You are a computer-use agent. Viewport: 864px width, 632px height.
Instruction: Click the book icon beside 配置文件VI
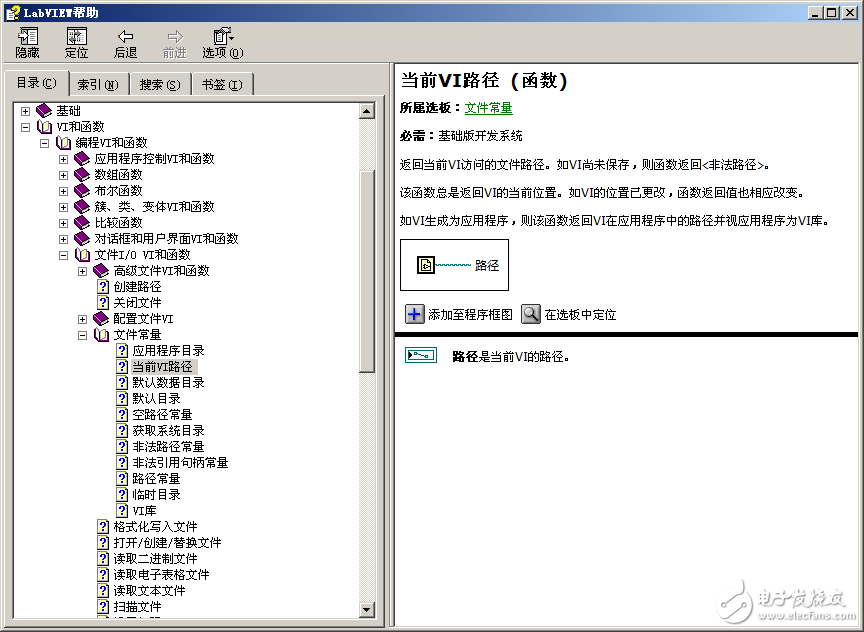click(x=101, y=318)
